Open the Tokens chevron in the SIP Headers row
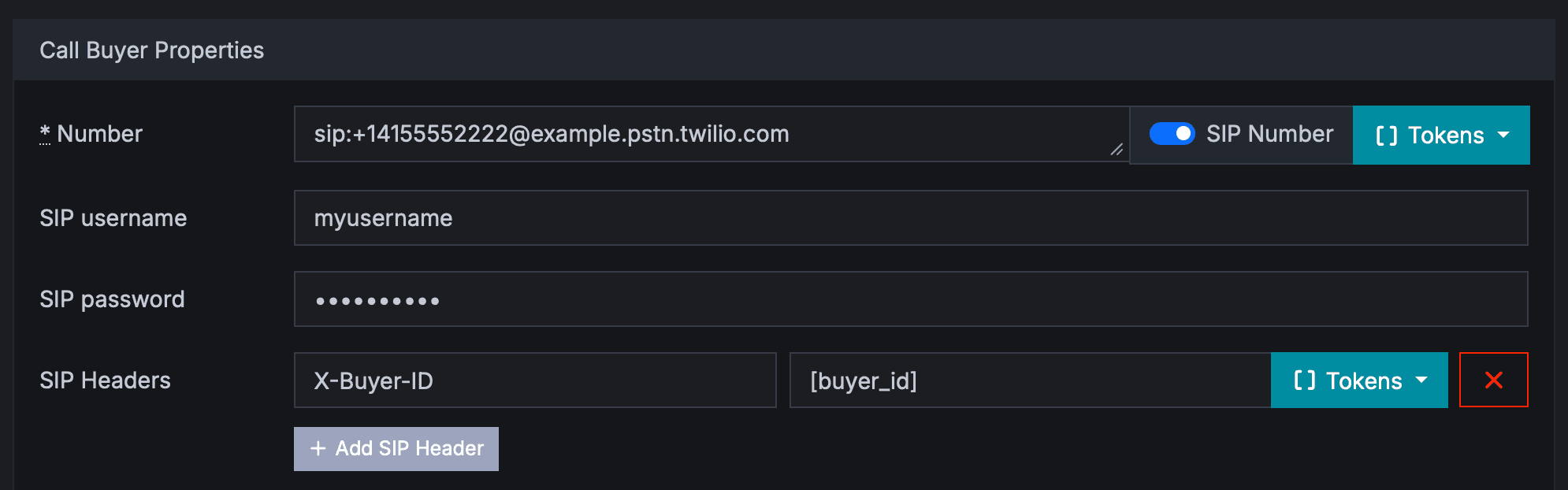Viewport: 1568px width, 490px height. click(x=1423, y=380)
